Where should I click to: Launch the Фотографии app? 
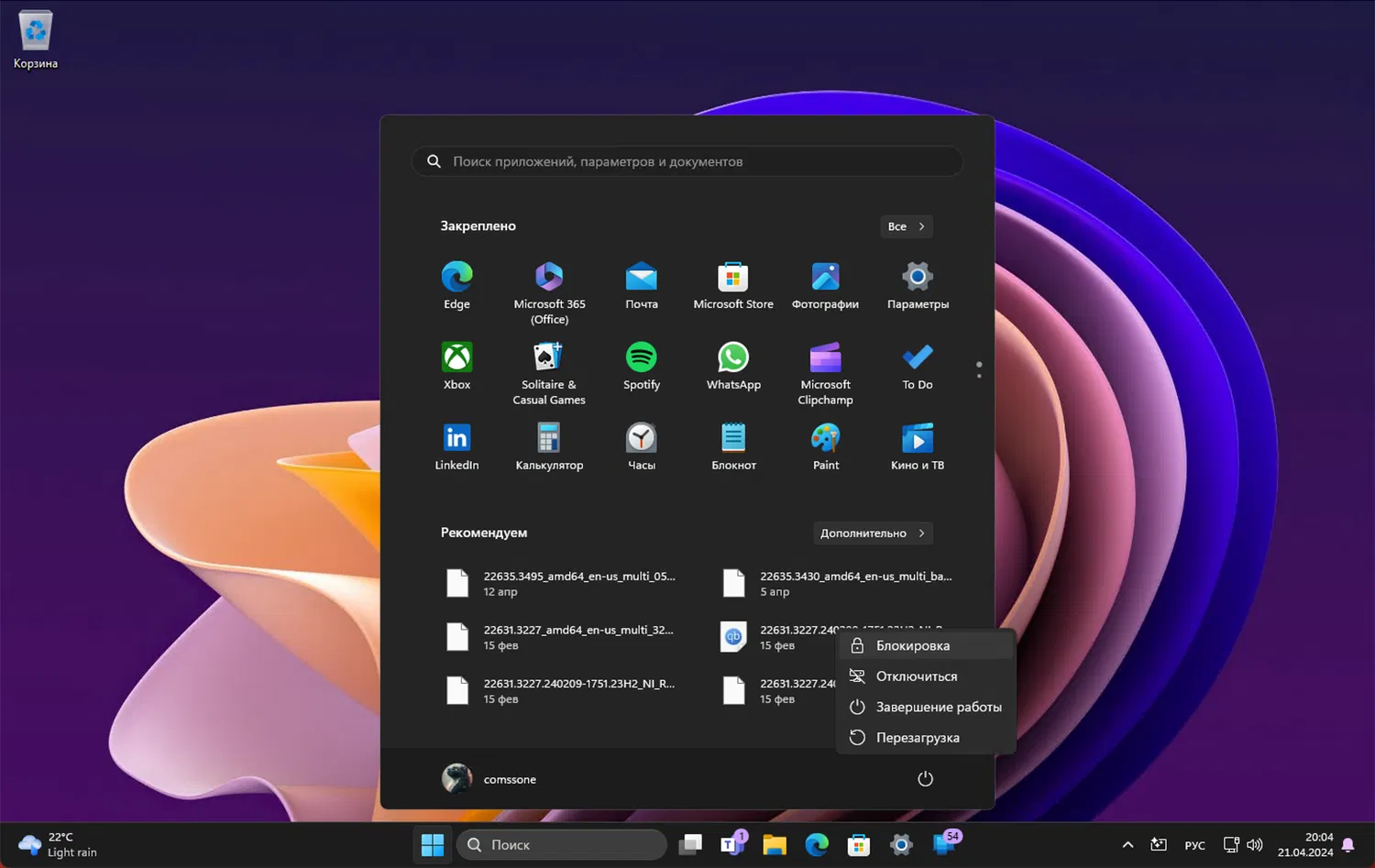point(825,286)
